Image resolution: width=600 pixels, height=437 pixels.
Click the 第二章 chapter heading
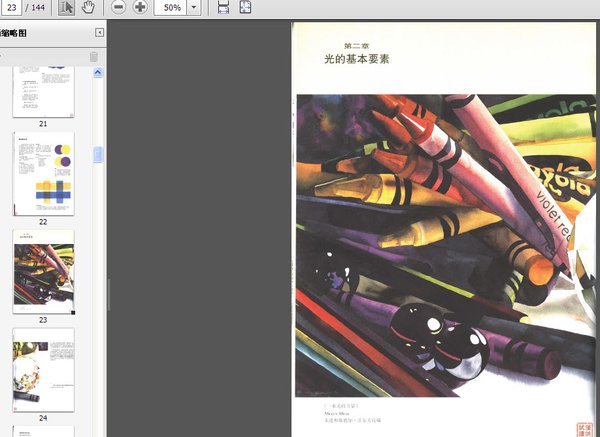(x=357, y=46)
